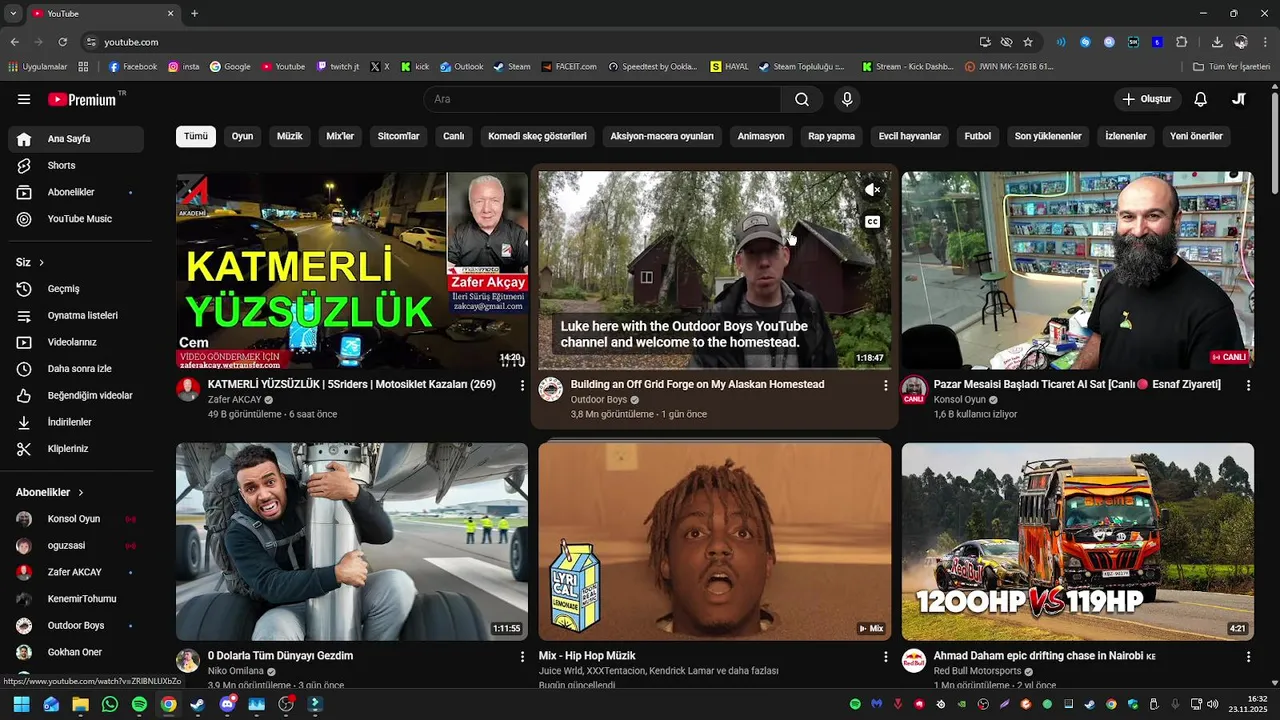Click the search magnifier button

click(x=802, y=99)
